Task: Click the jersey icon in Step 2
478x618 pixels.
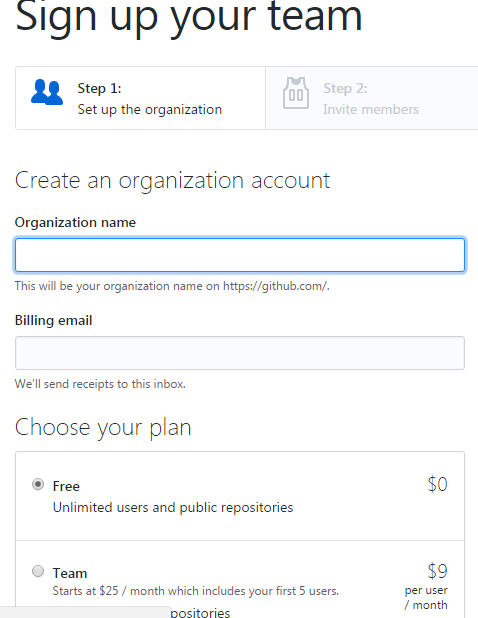Action: click(x=296, y=93)
